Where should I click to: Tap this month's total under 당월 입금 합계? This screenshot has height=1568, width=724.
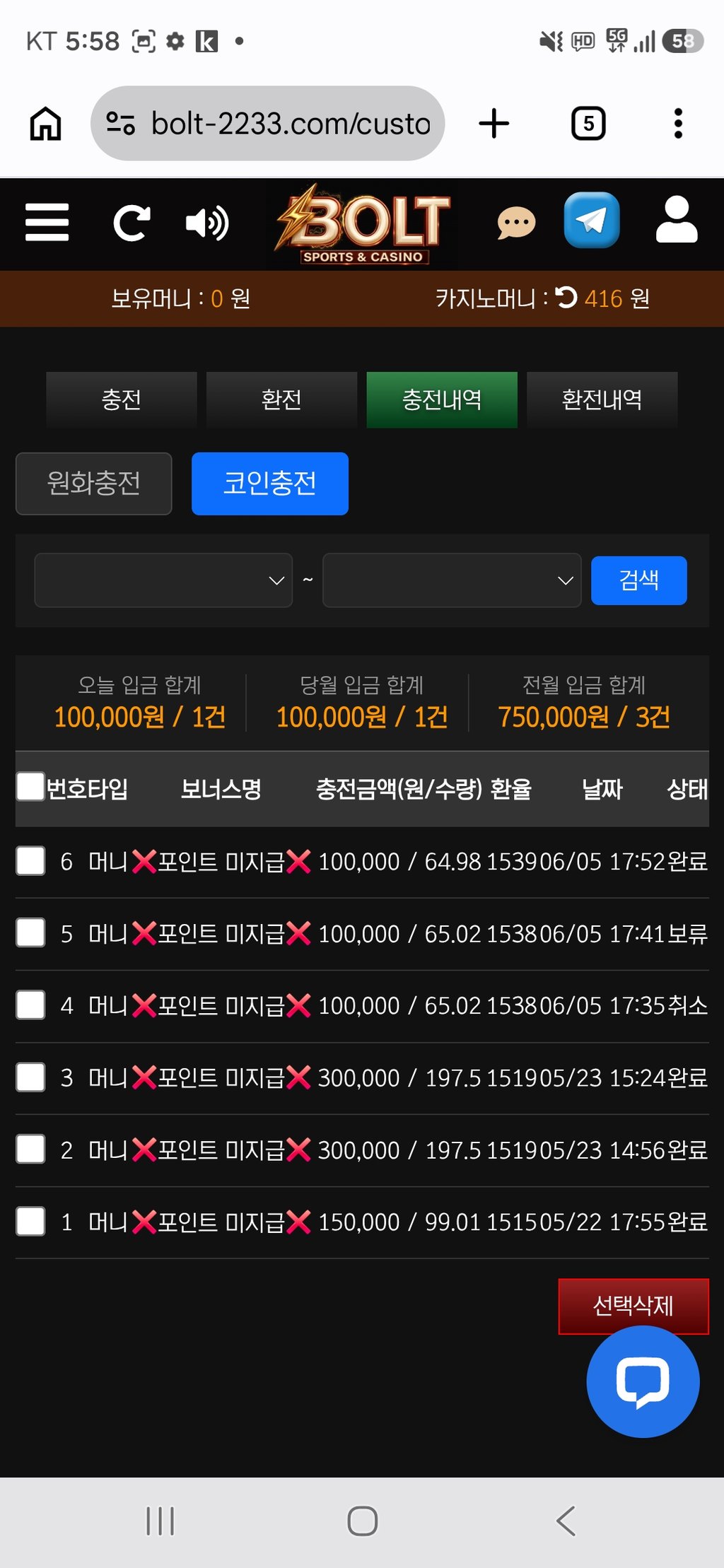coord(362,718)
